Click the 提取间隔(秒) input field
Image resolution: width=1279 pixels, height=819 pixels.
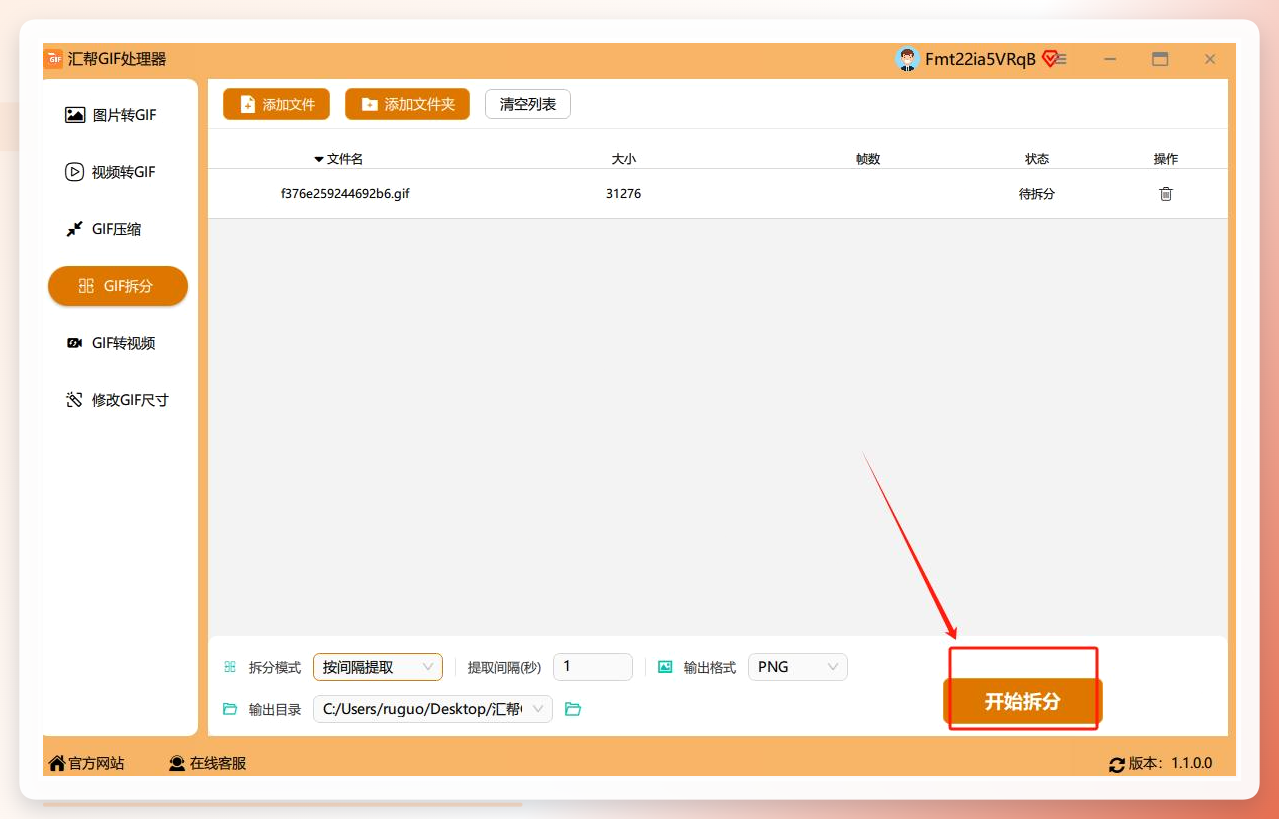point(593,667)
